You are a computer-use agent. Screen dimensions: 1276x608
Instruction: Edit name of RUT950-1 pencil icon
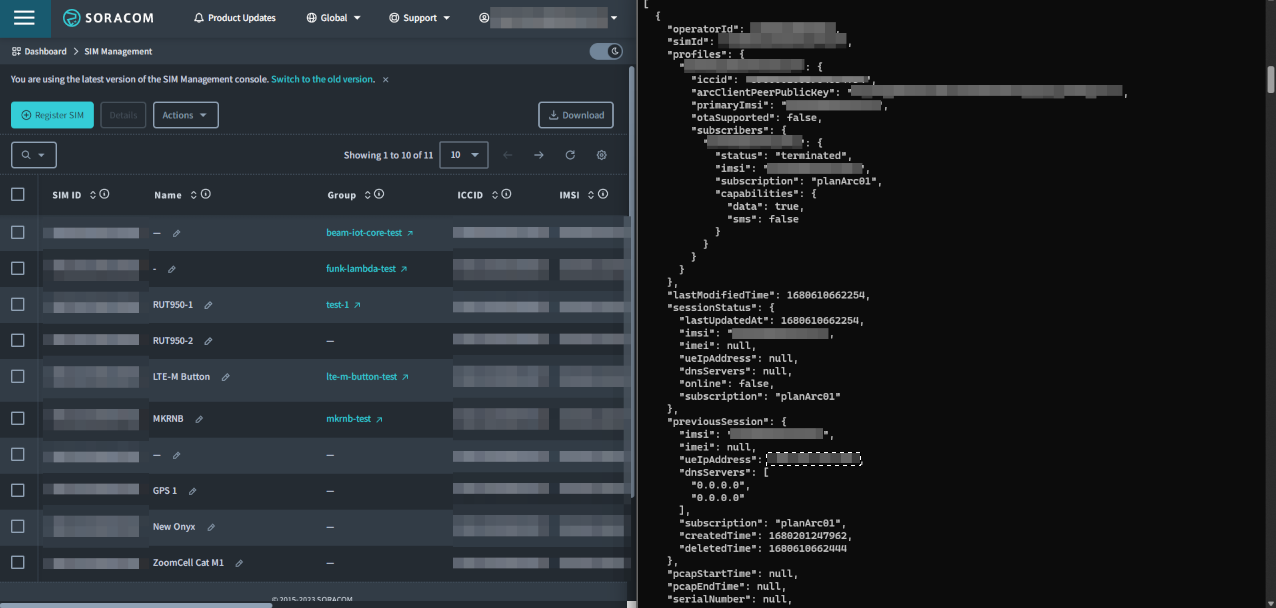point(208,305)
